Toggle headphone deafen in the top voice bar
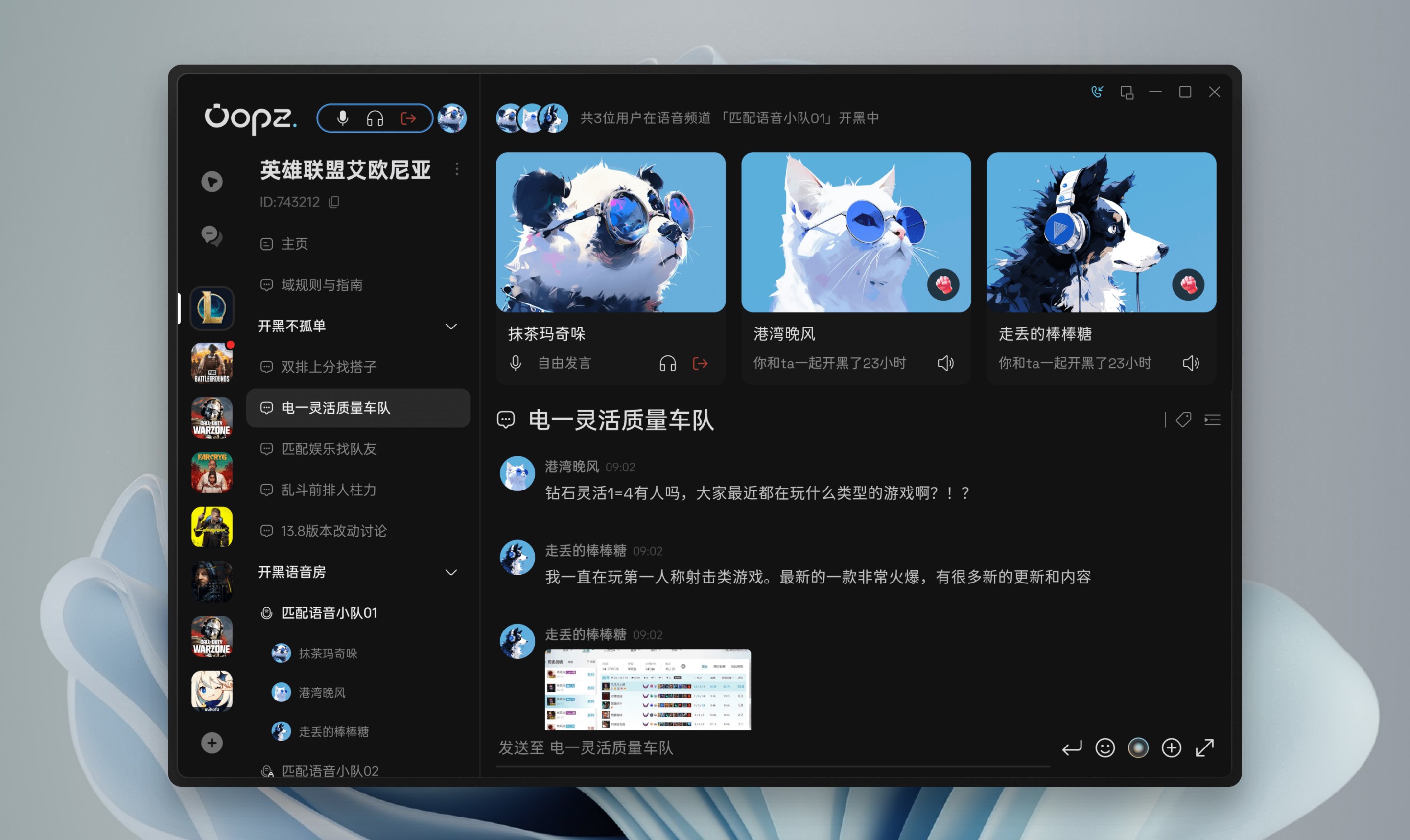The image size is (1410, 840). click(375, 118)
